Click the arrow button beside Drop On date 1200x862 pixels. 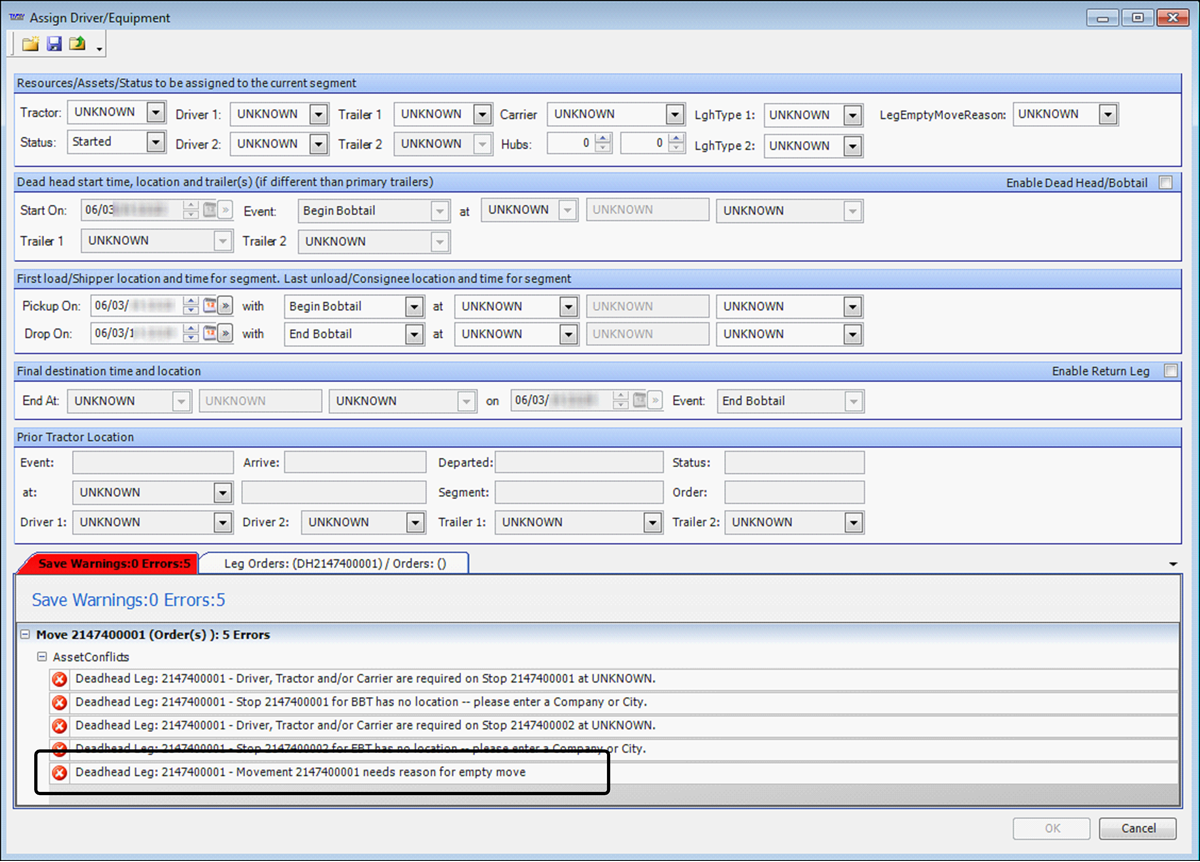pyautogui.click(x=226, y=334)
